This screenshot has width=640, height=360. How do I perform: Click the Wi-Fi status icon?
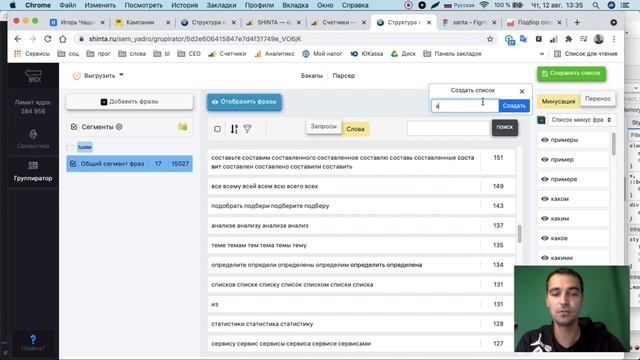click(x=484, y=5)
